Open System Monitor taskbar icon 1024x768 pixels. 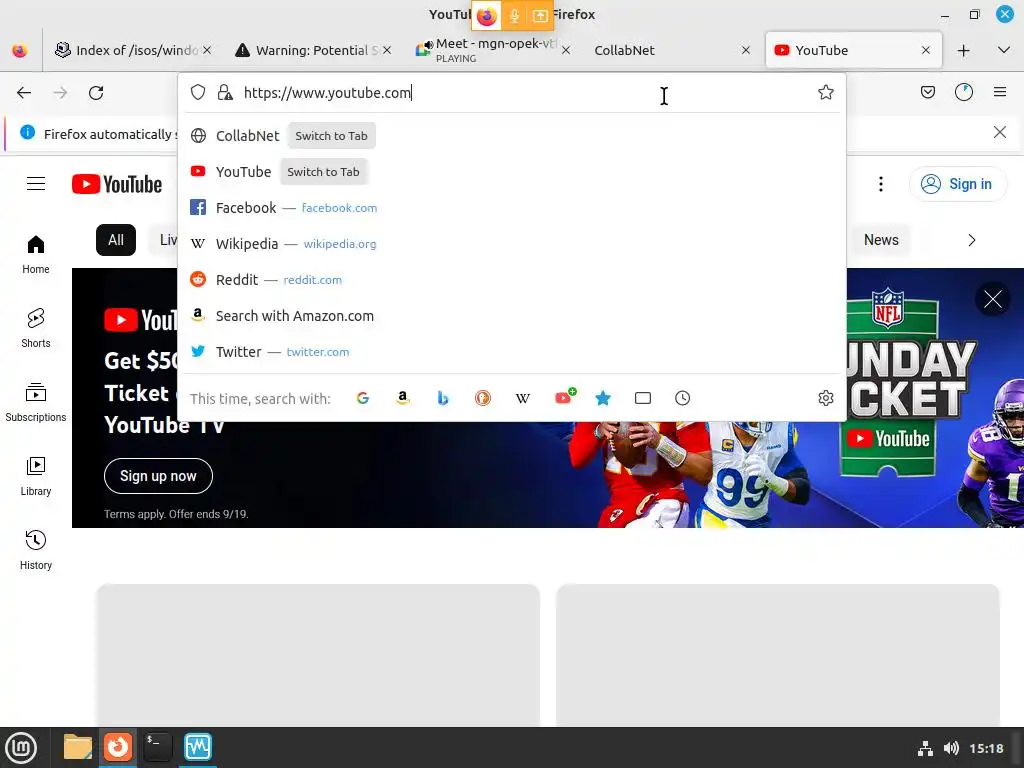(x=198, y=747)
